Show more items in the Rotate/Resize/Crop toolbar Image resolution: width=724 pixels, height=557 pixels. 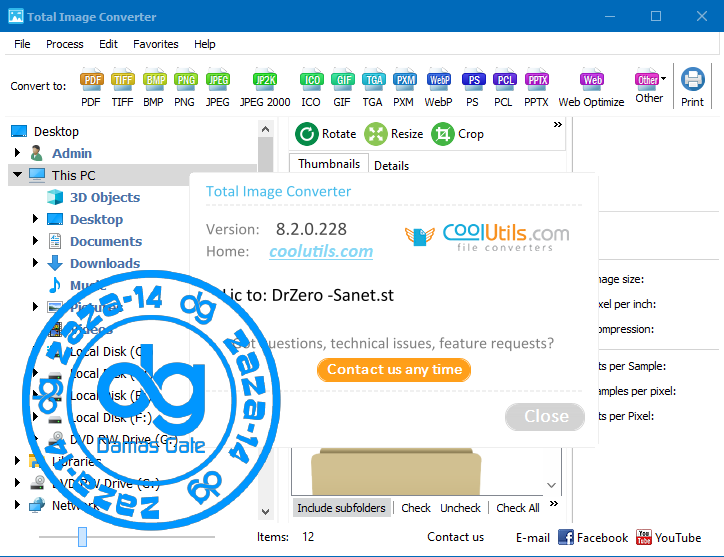[x=557, y=124]
